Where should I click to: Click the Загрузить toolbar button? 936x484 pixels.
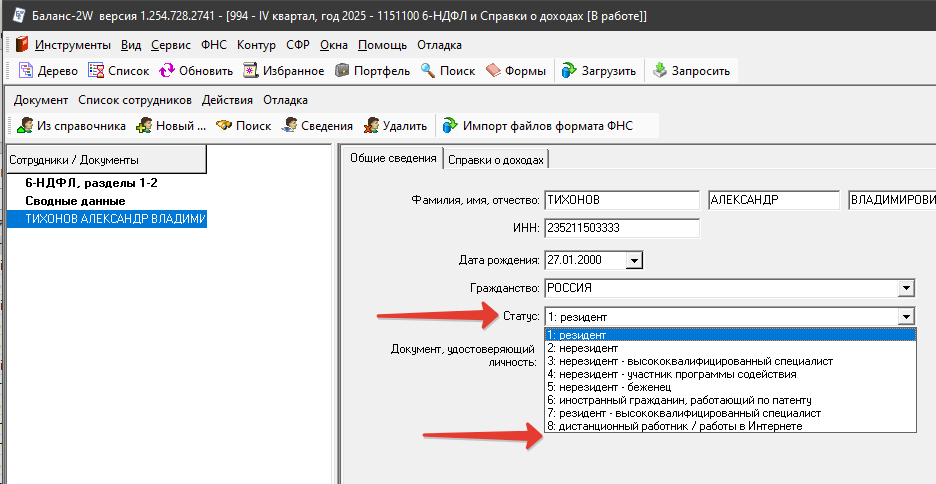pyautogui.click(x=598, y=71)
